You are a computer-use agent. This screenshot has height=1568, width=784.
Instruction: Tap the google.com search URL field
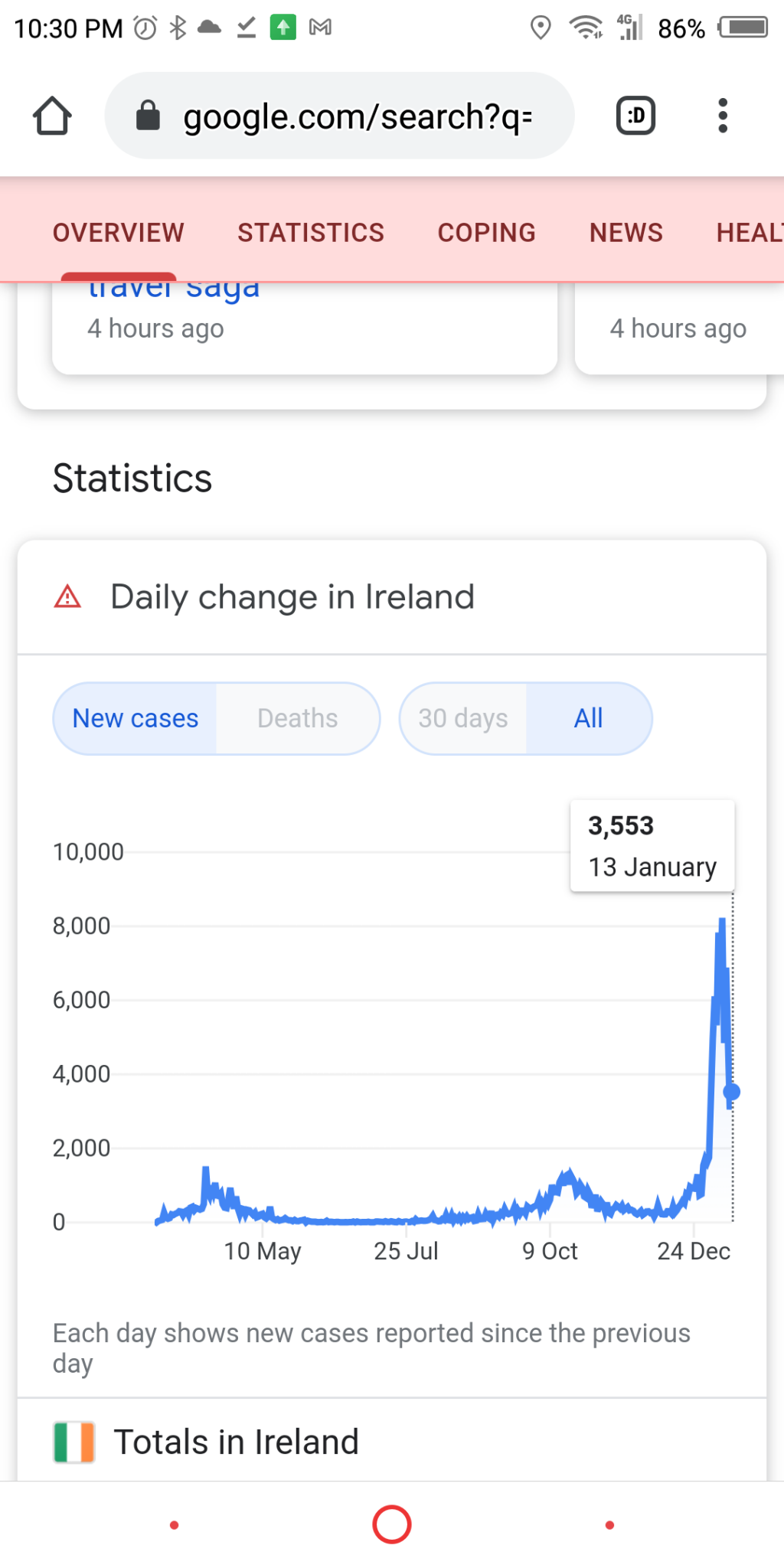(358, 116)
